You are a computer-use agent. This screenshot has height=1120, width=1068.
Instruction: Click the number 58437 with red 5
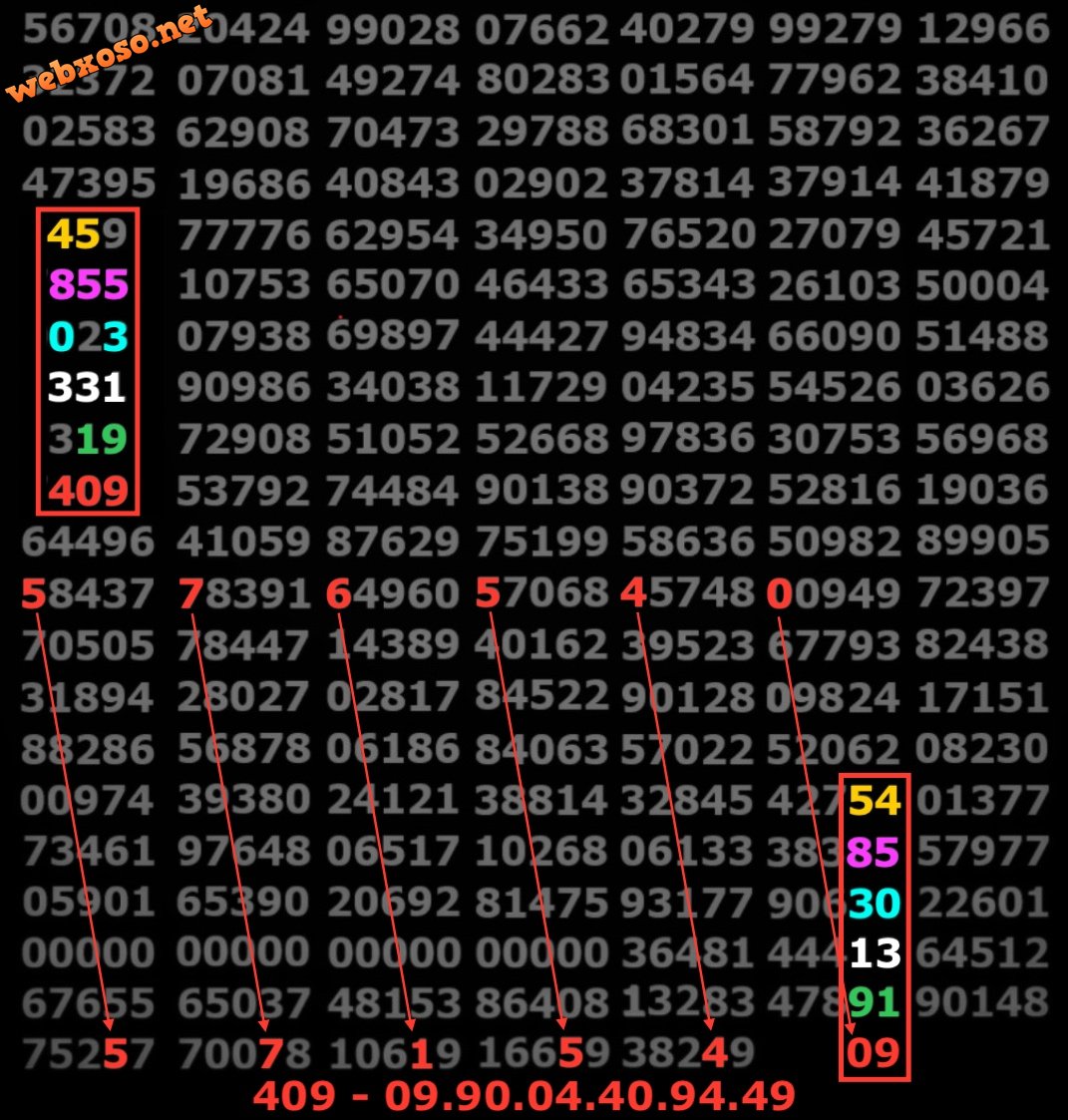87,594
